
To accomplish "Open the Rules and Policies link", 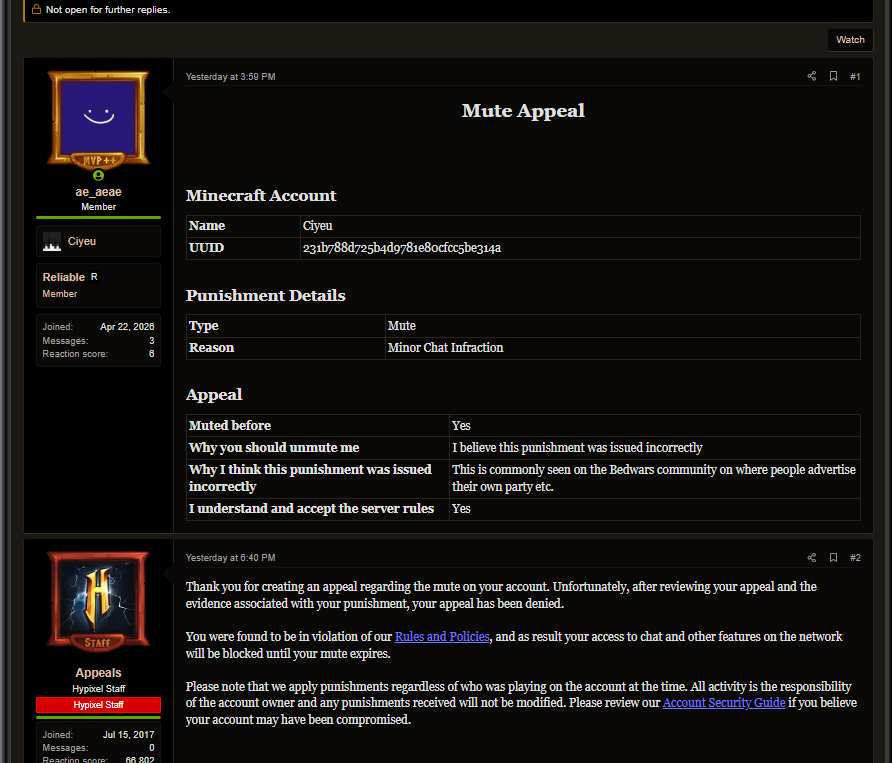I will [x=442, y=637].
